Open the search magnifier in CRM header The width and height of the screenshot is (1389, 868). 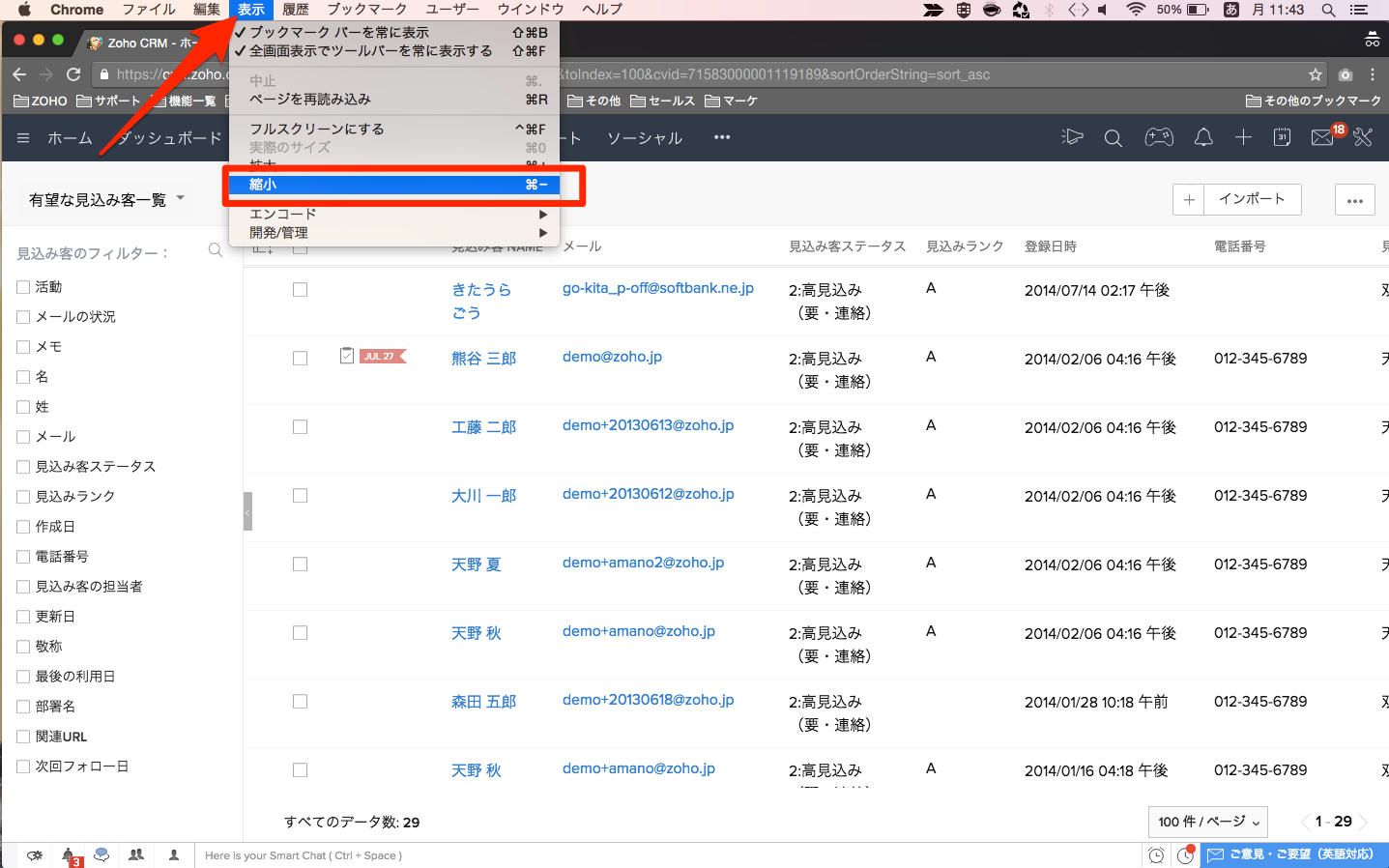pos(1113,138)
